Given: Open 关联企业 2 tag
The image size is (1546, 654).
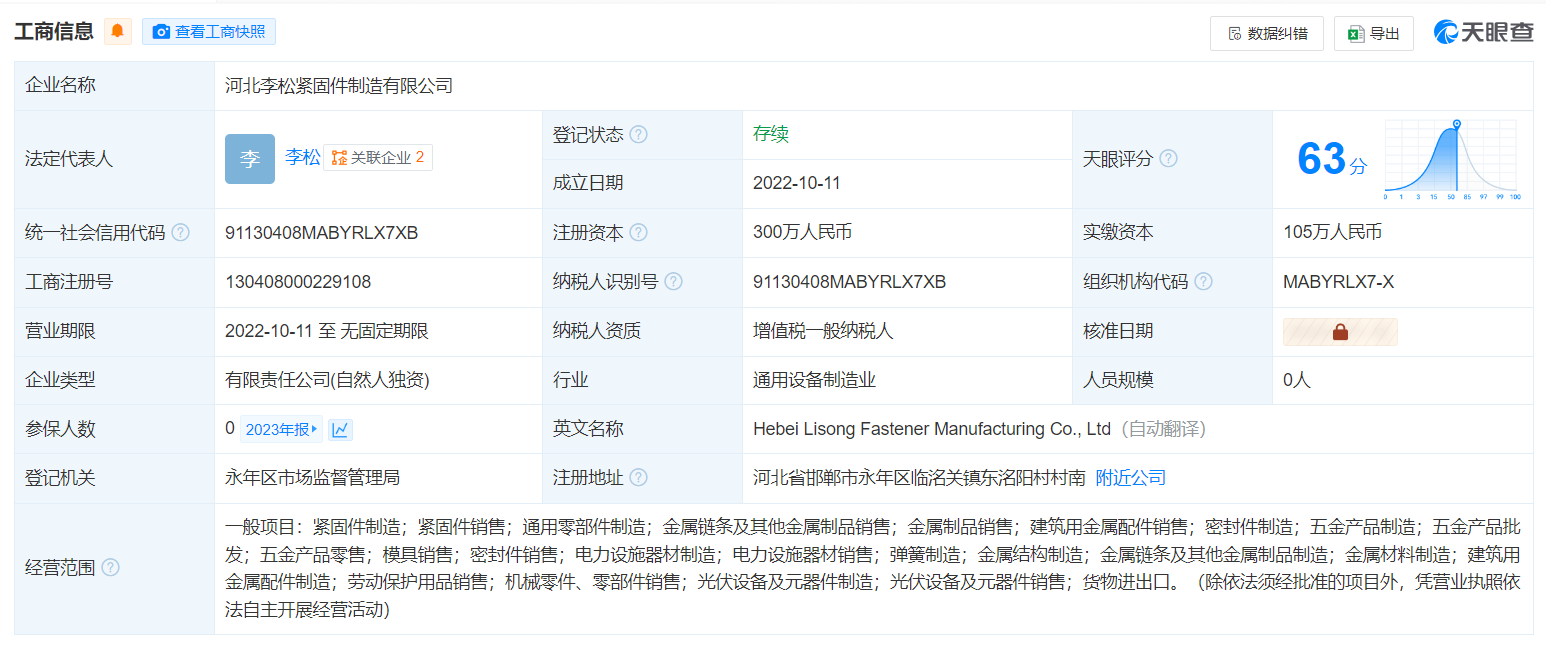Looking at the screenshot, I should click(378, 157).
